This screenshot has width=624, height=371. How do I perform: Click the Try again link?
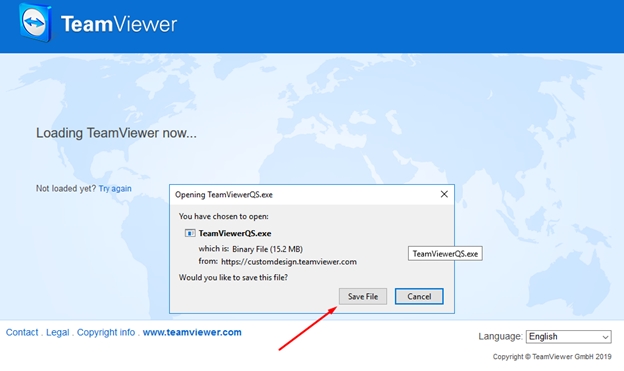coord(115,188)
